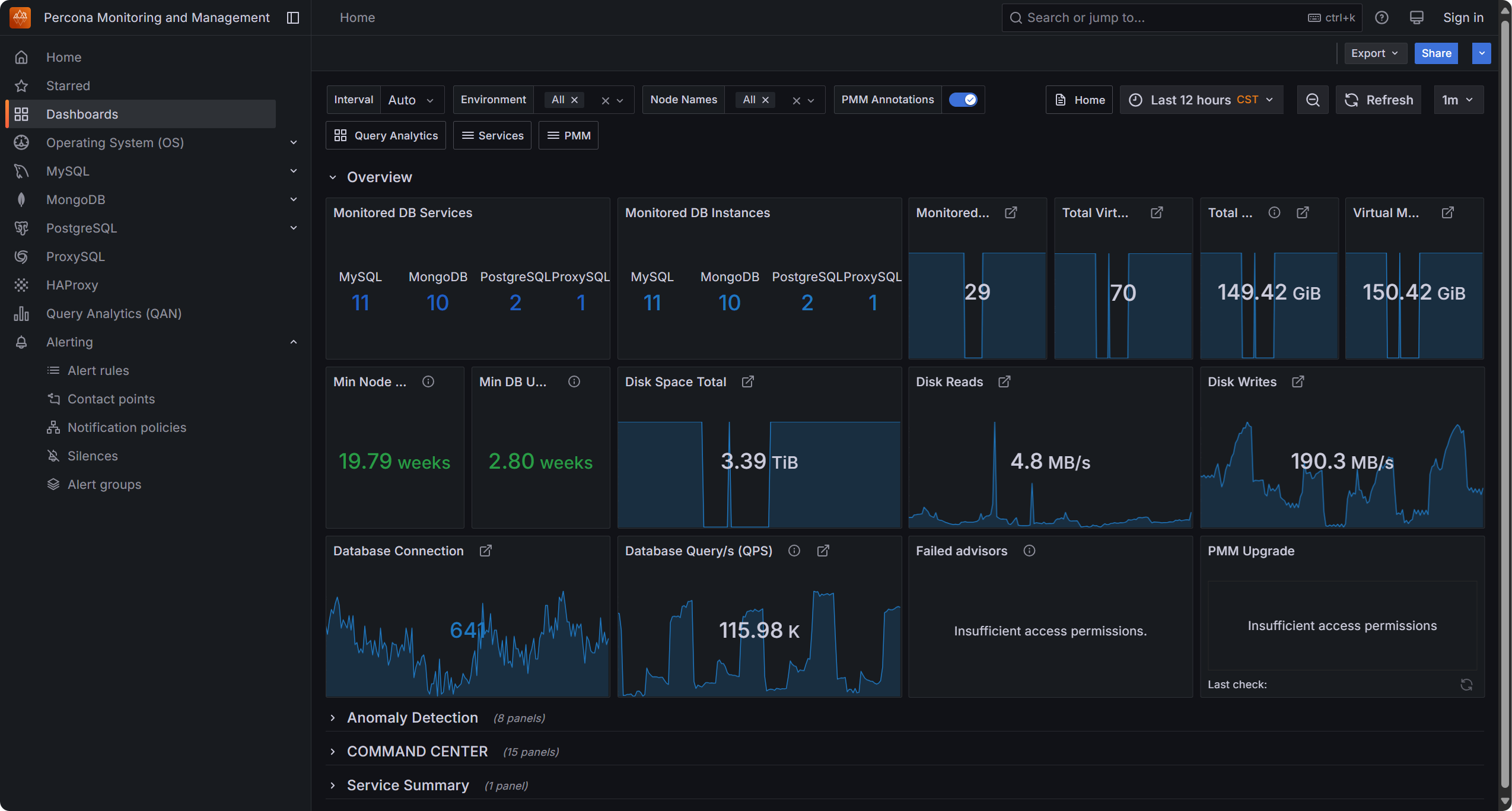Click the zoom out time range icon
The width and height of the screenshot is (1512, 811).
coord(1313,100)
